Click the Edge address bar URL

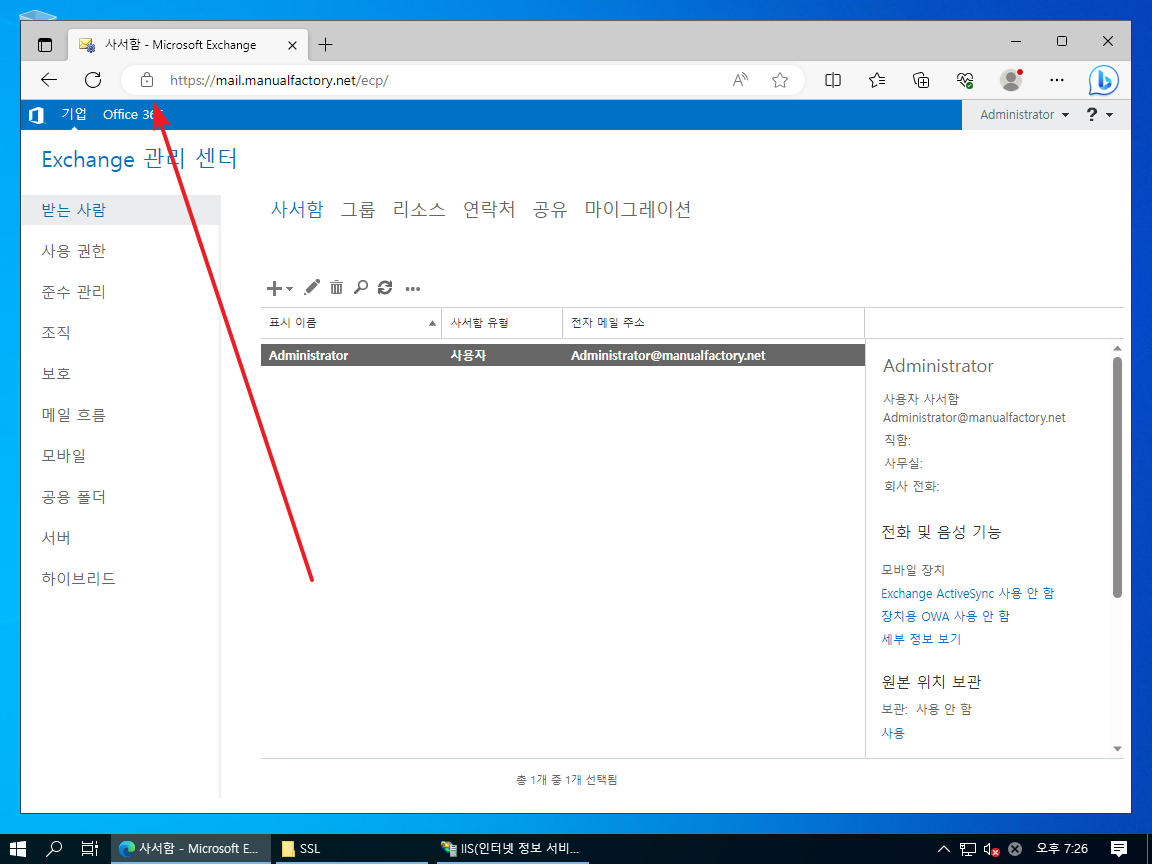(x=279, y=80)
